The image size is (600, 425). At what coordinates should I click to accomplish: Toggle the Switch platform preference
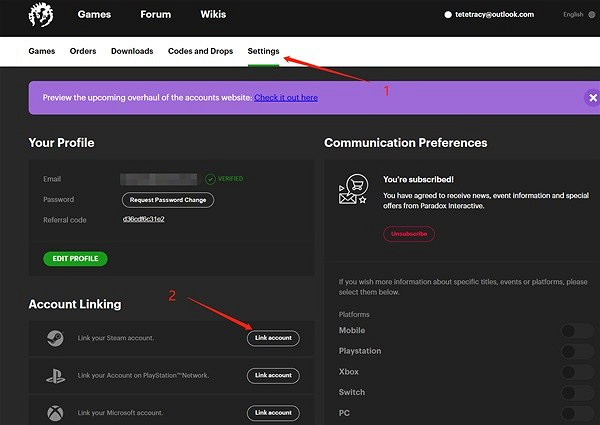click(x=579, y=392)
